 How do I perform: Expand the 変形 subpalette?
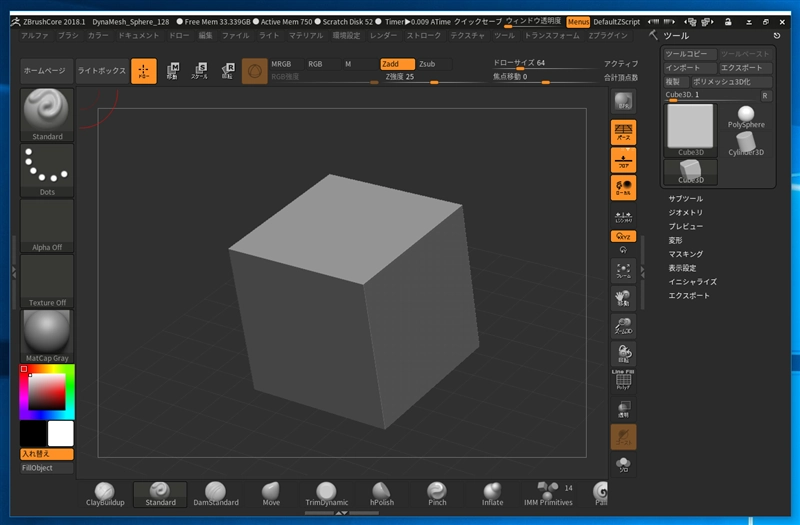click(x=676, y=240)
